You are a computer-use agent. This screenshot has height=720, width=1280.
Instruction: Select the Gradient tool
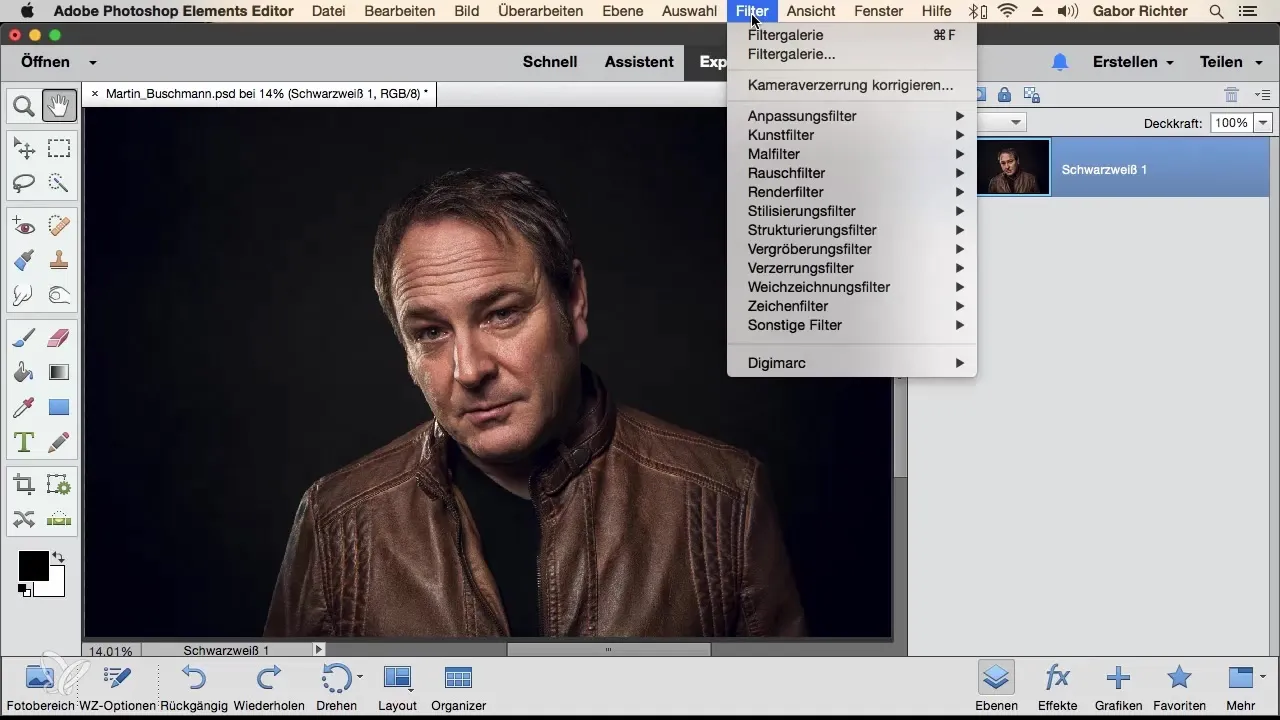pos(59,373)
